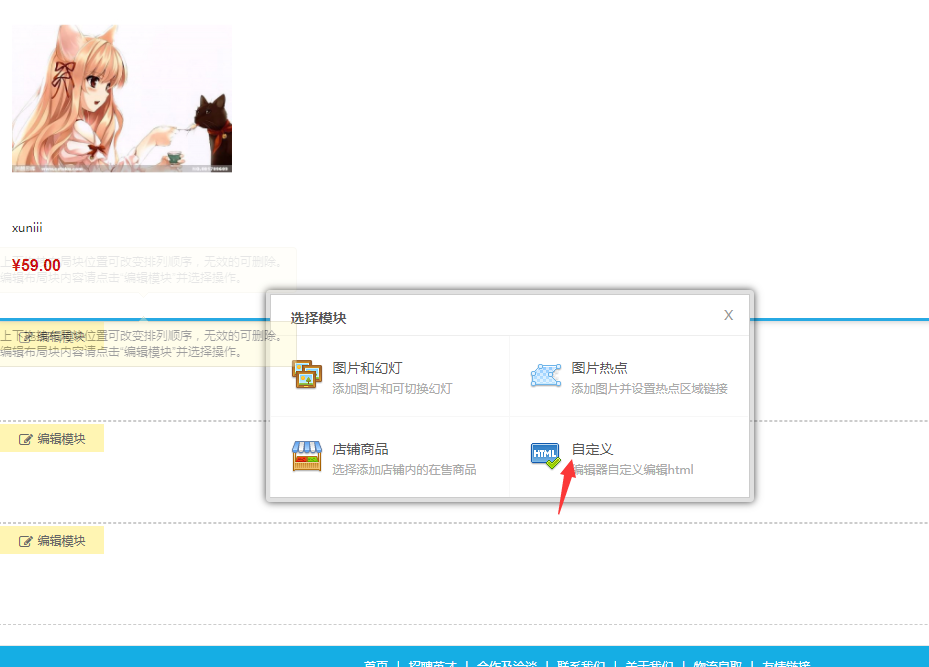This screenshot has width=929, height=667.
Task: Open the xuniii product name
Action: [27, 228]
